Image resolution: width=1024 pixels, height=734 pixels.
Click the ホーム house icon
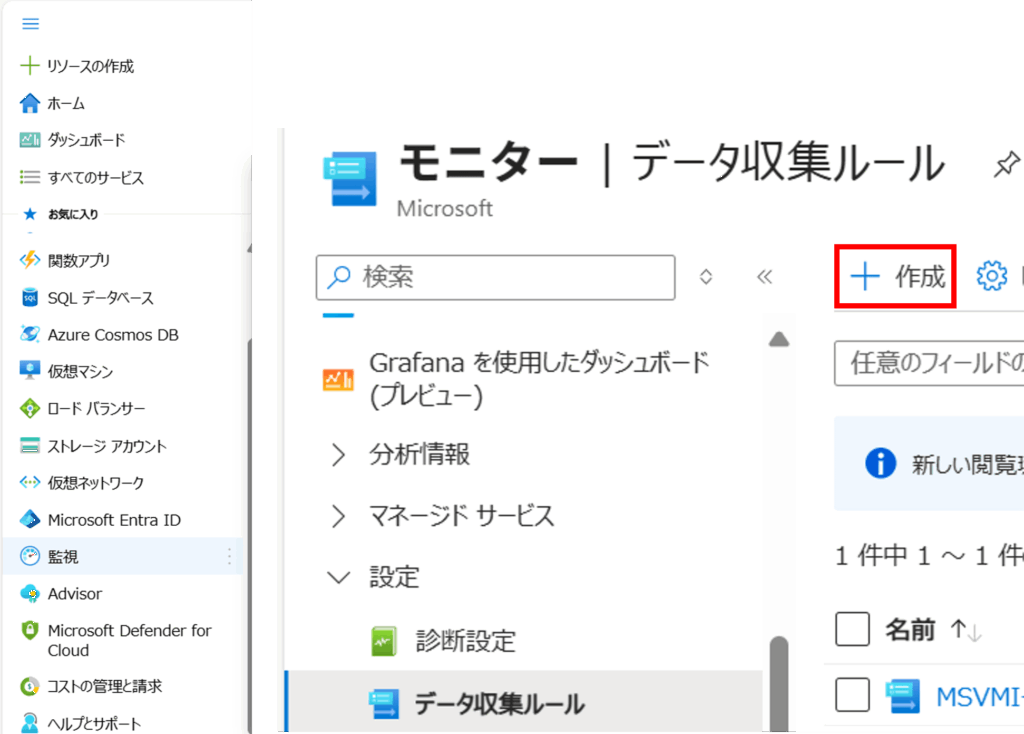pyautogui.click(x=30, y=103)
